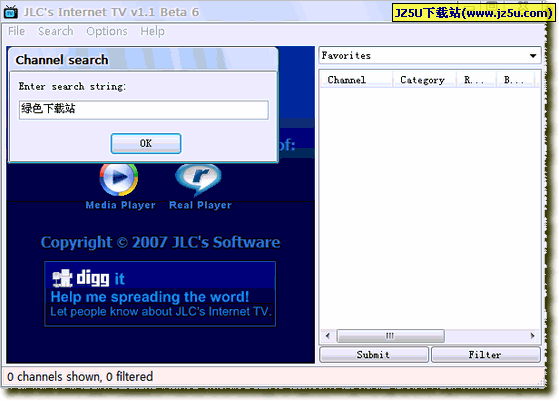
Task: Click the Media Player label
Action: pyautogui.click(x=120, y=205)
